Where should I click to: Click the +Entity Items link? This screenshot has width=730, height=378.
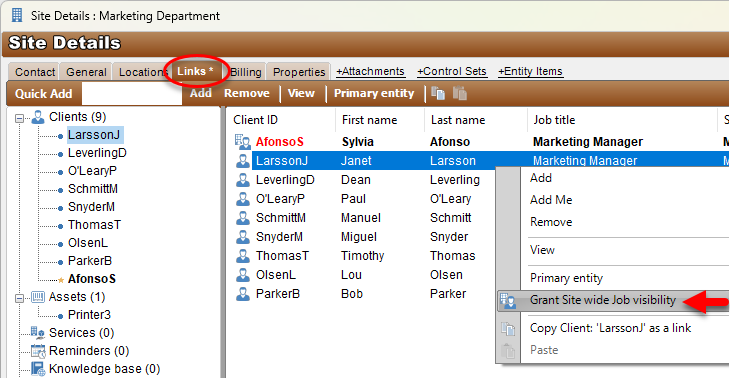[530, 71]
